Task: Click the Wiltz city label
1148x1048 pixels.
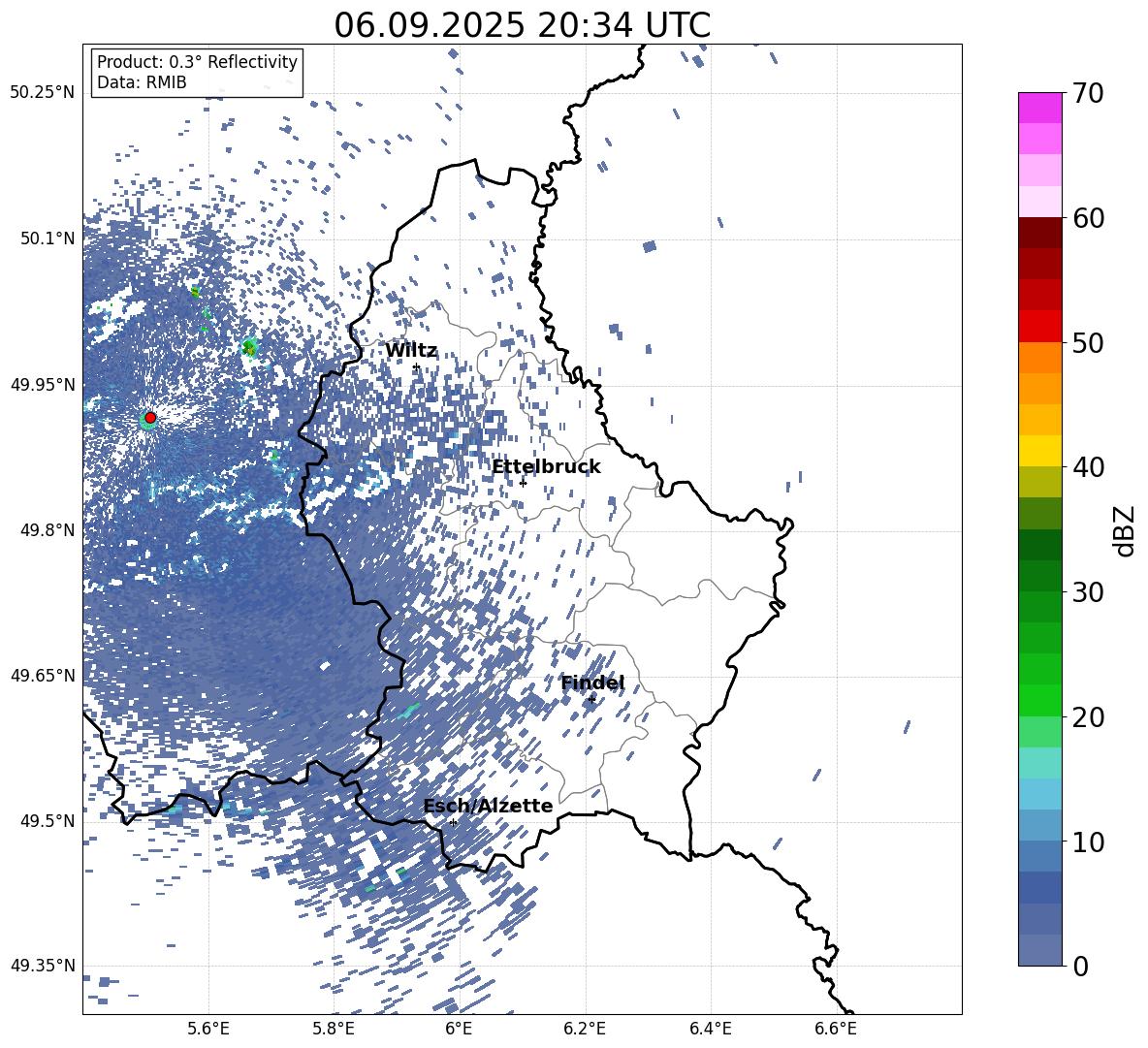Action: coord(411,351)
